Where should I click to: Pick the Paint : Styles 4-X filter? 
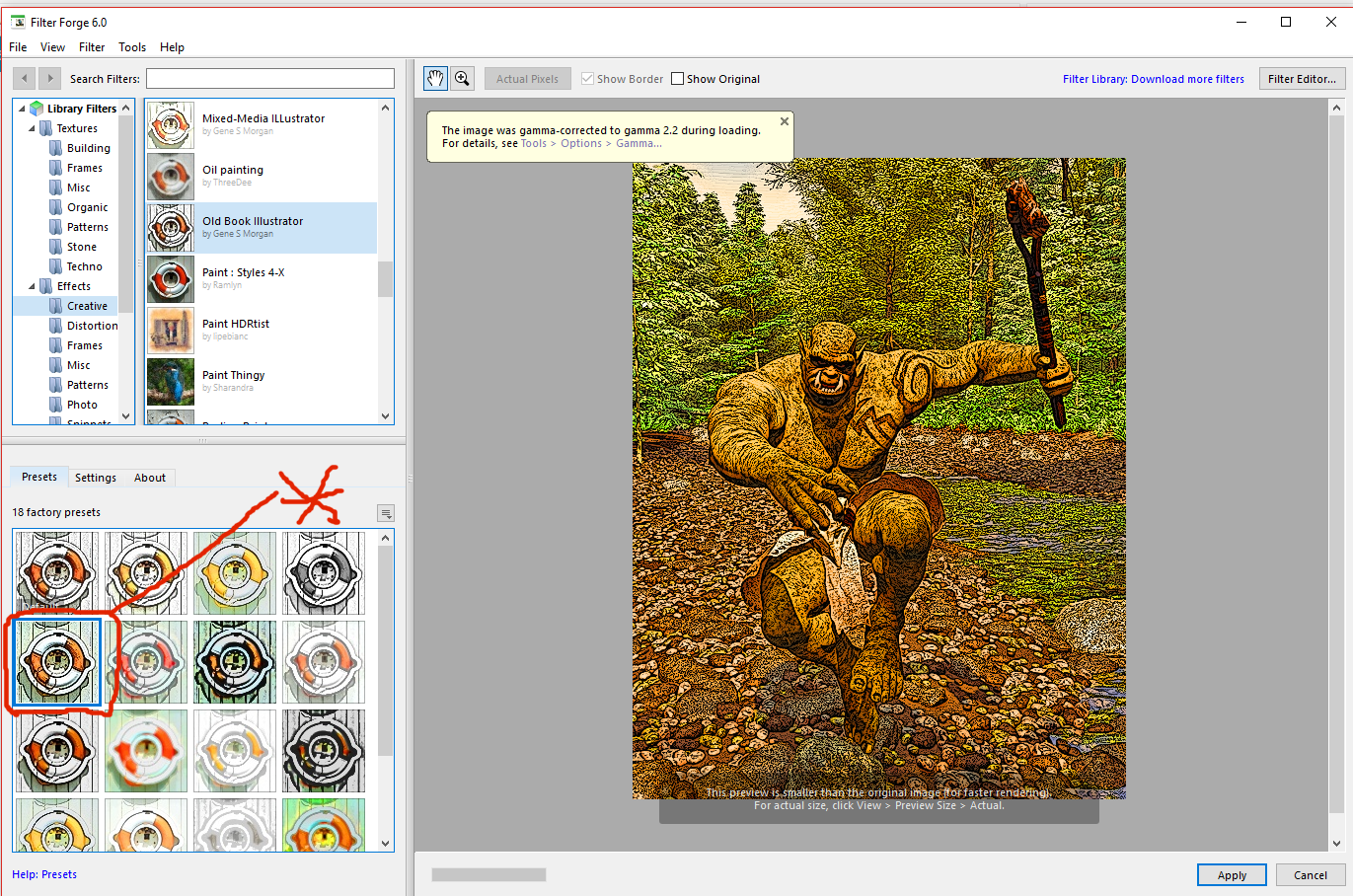262,279
